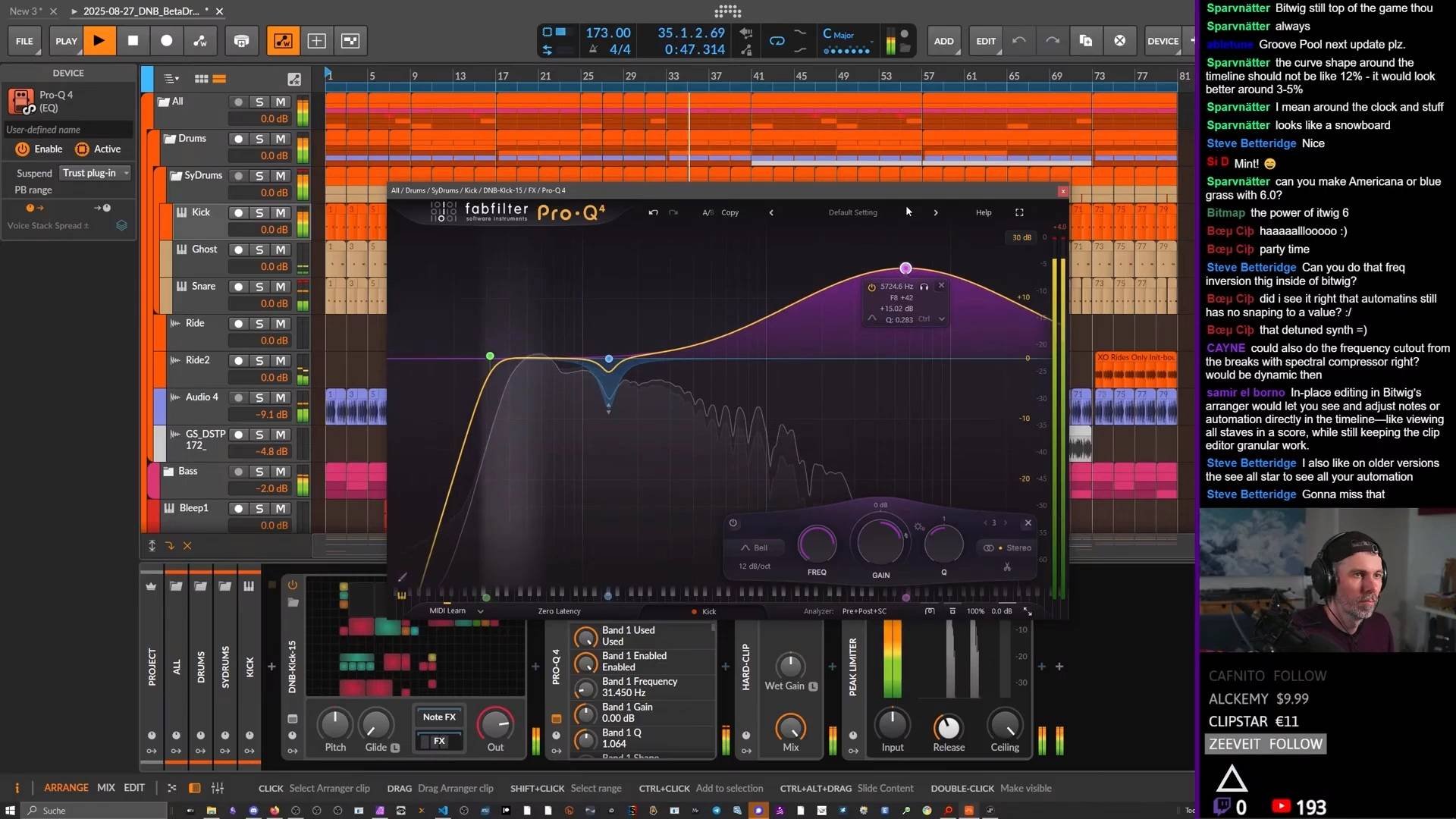Mute the Drums track
Viewport: 1456px width, 819px height.
[x=279, y=138]
